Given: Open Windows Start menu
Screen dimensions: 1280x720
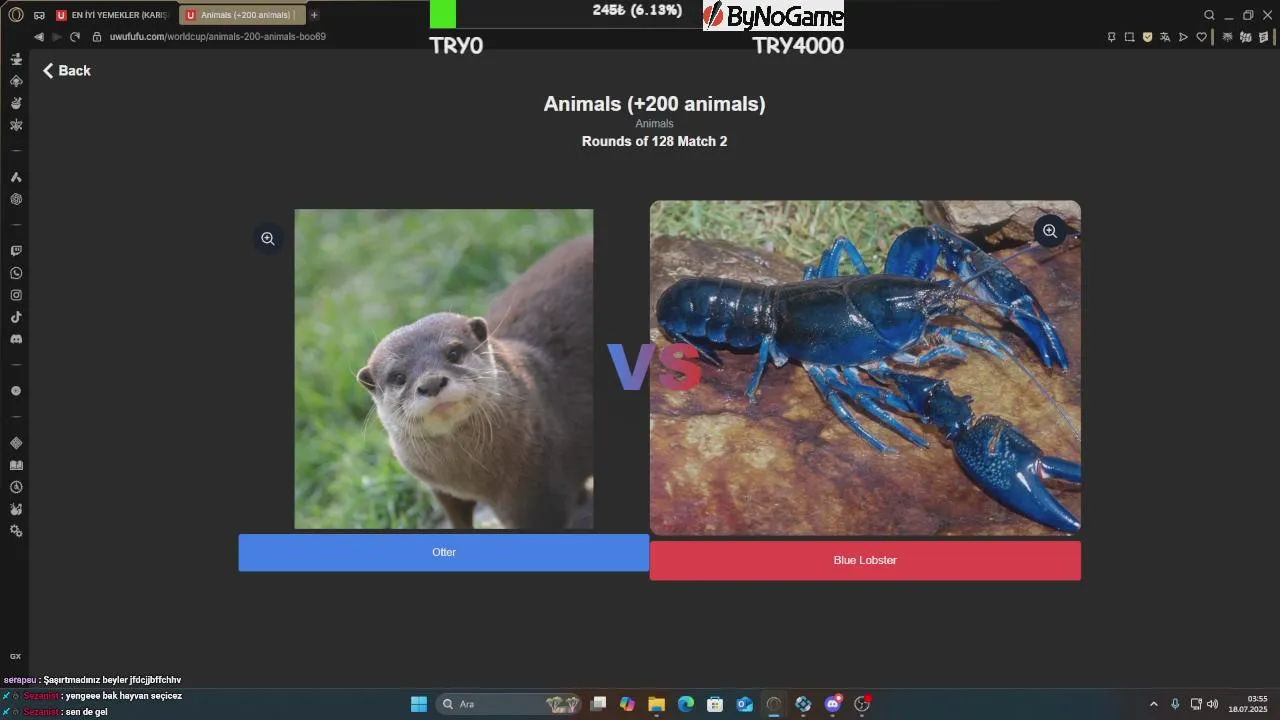Looking at the screenshot, I should (419, 704).
